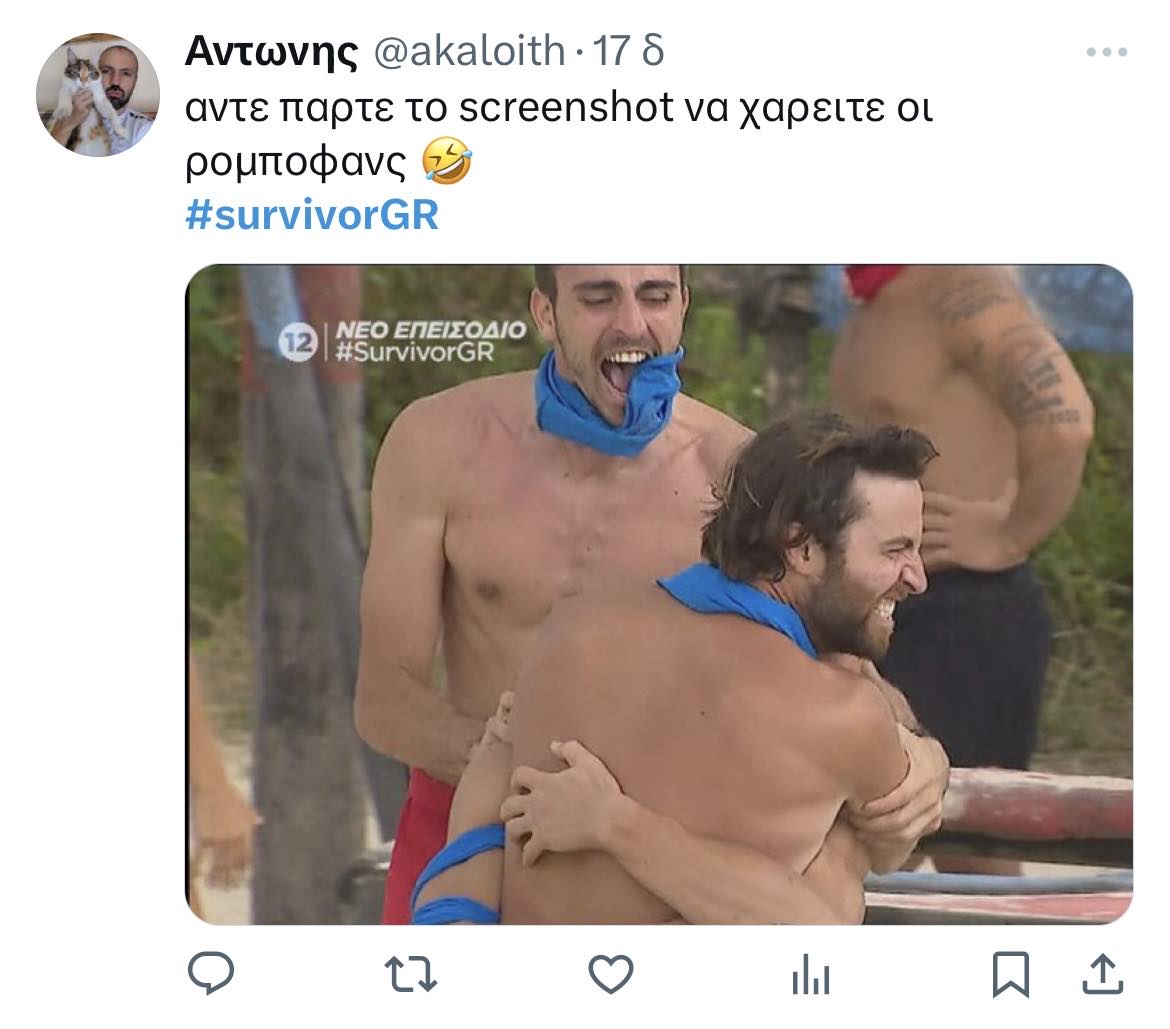Open Αντωνης's profile picture with cat
Screen dimensions: 1170x1029
pyautogui.click(x=98, y=95)
